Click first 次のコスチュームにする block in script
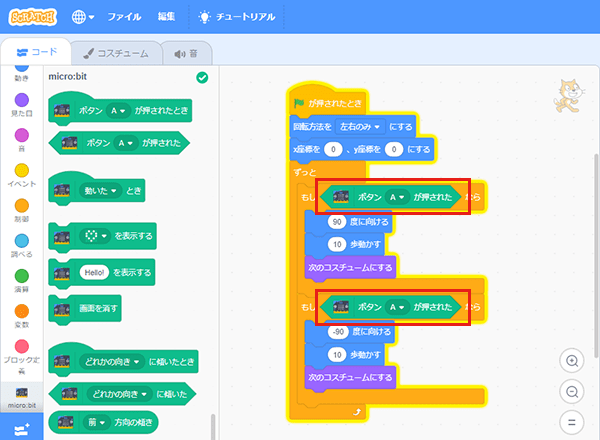Image resolution: width=600 pixels, height=440 pixels. pyautogui.click(x=350, y=267)
